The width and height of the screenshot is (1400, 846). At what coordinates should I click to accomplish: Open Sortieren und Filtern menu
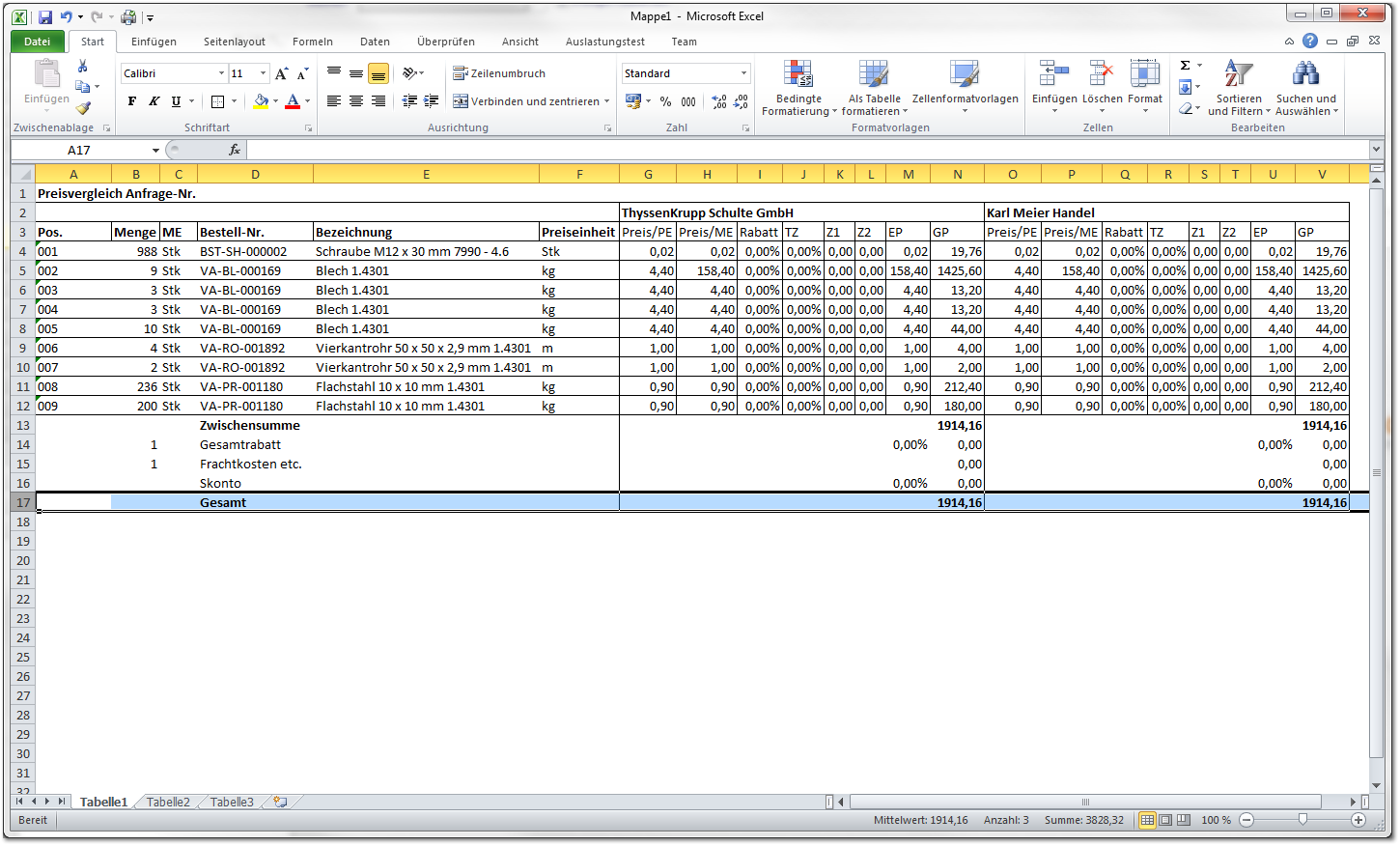point(1239,88)
